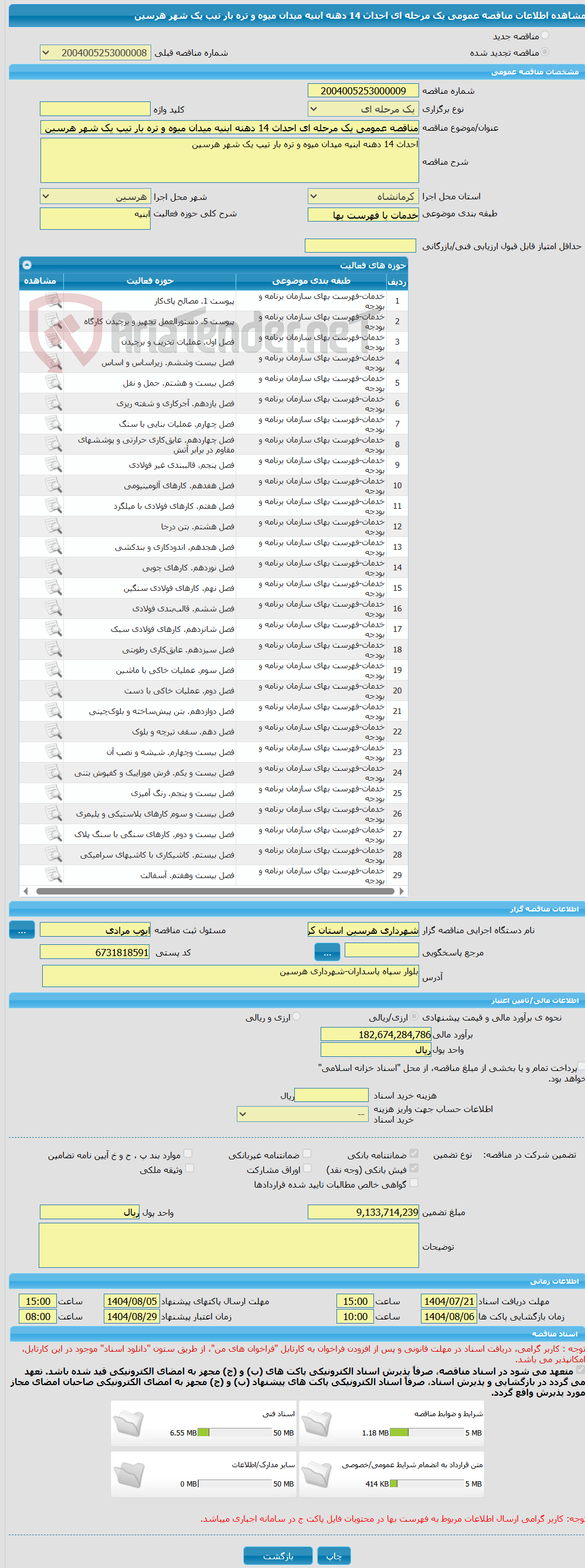
Task: Open view icon for row 16 قالب‌بندی فولادی
Action: pyautogui.click(x=53, y=608)
